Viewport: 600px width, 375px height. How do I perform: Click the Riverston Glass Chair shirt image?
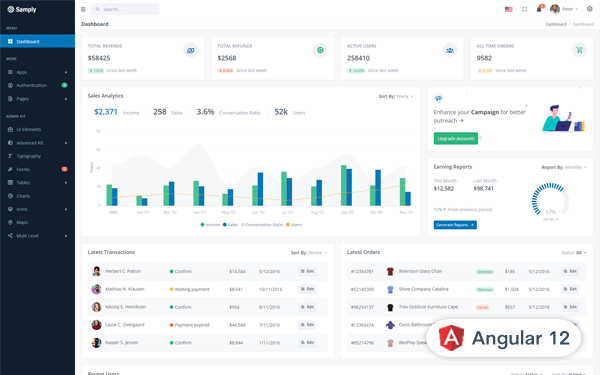pos(390,271)
